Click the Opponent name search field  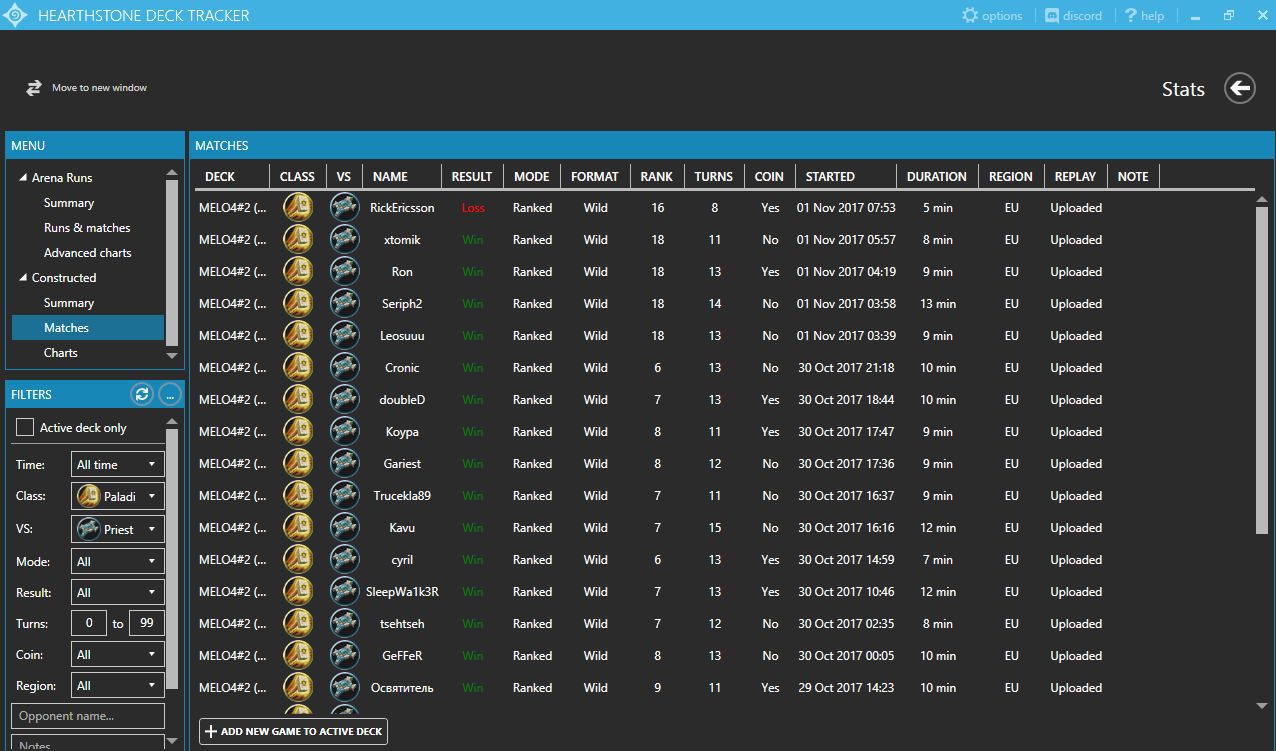88,716
